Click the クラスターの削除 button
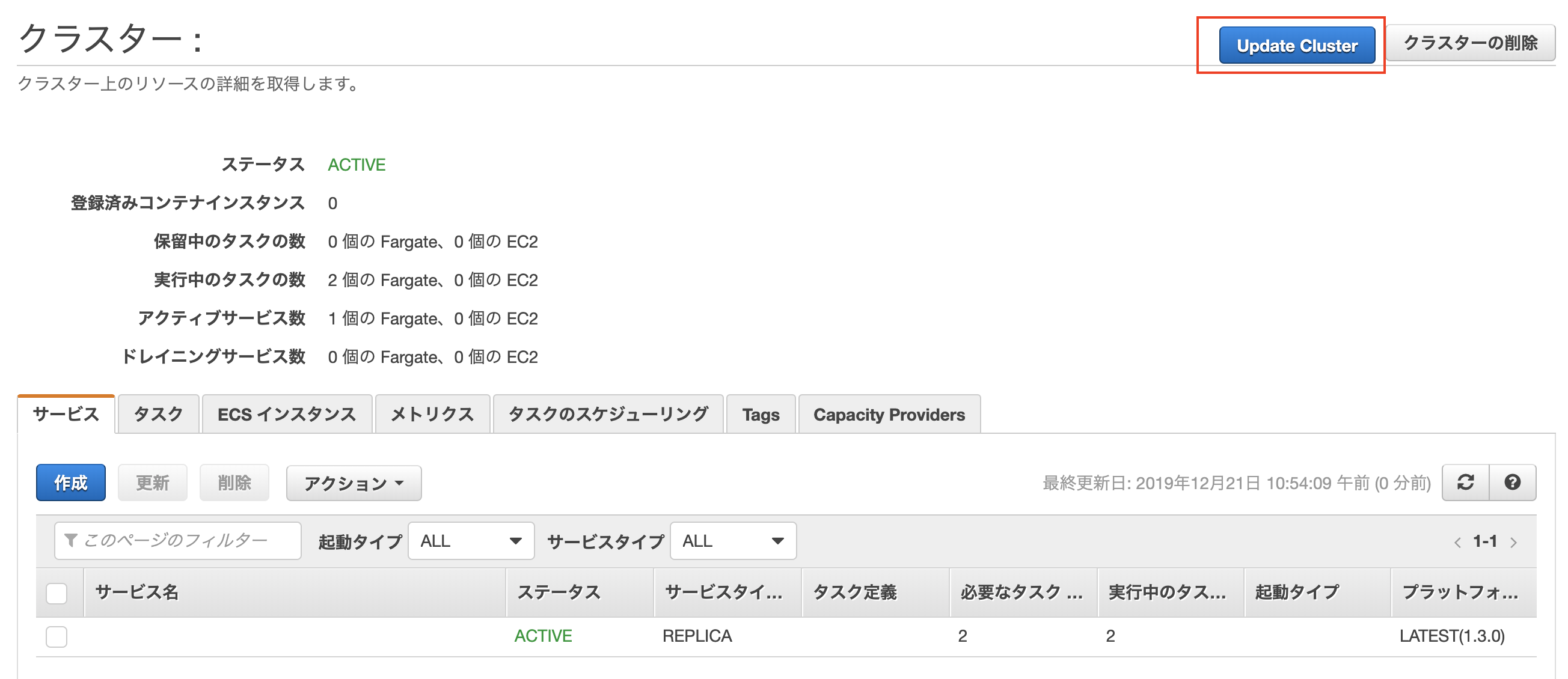 1471,43
